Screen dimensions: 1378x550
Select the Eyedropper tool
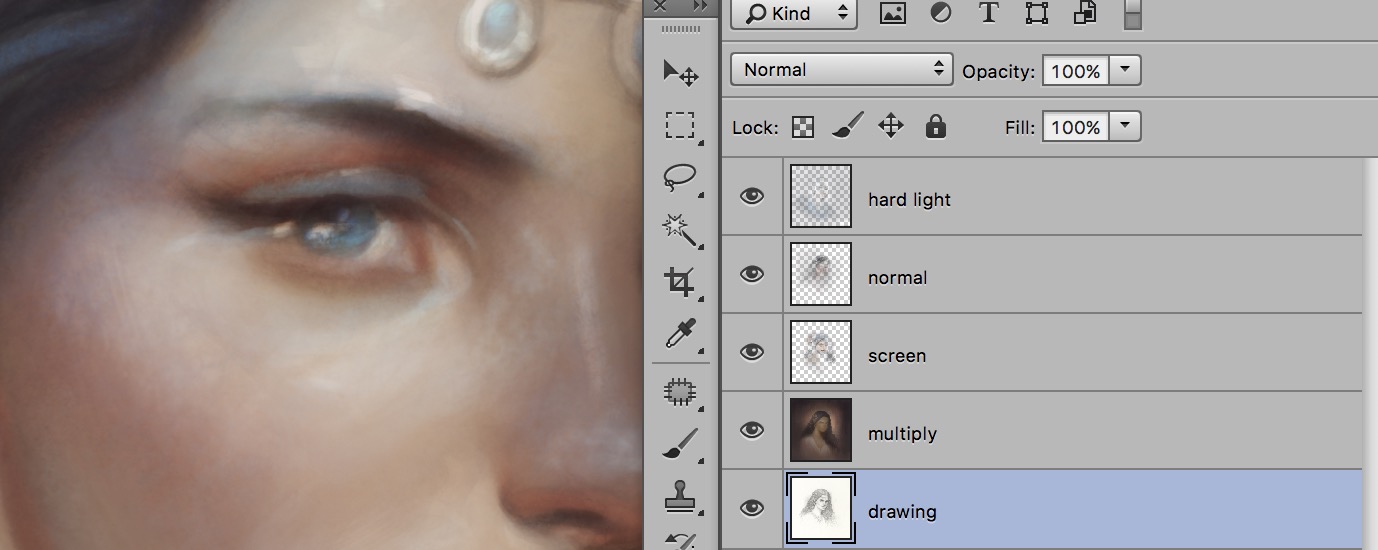coord(681,335)
